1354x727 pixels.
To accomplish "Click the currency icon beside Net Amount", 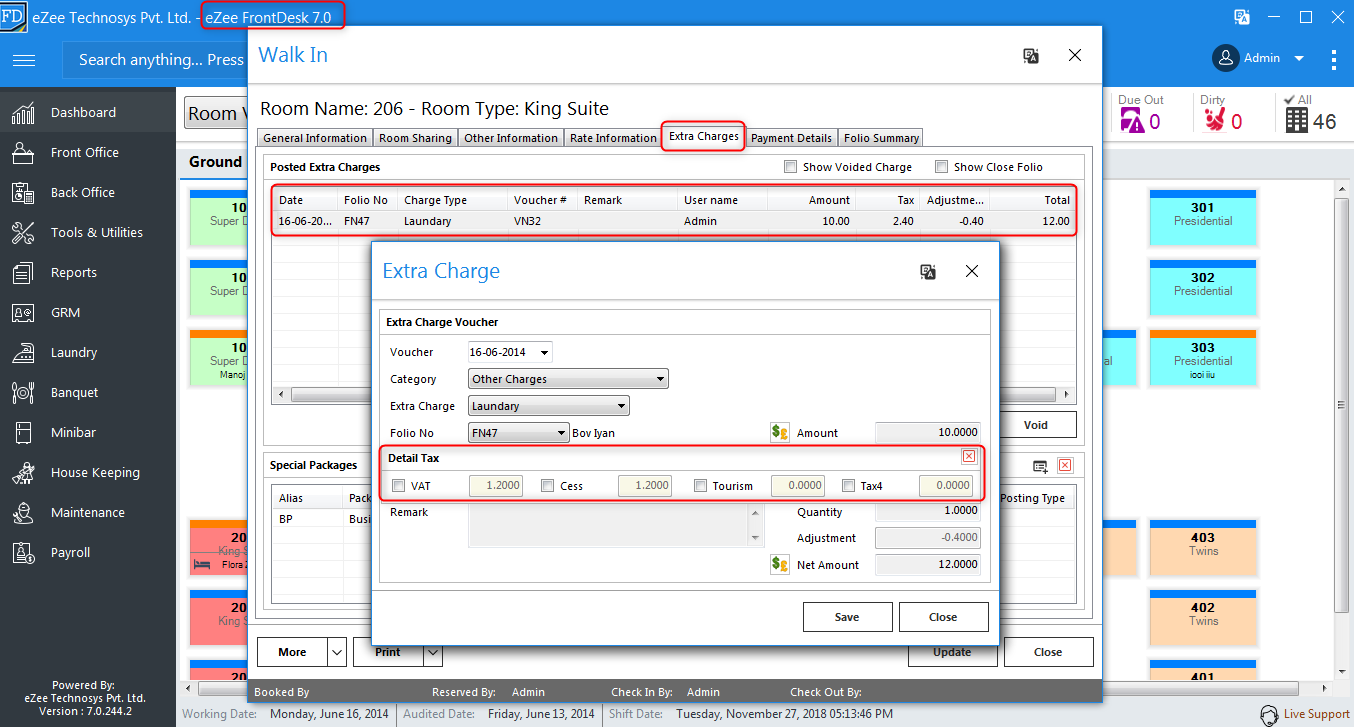I will (x=780, y=564).
